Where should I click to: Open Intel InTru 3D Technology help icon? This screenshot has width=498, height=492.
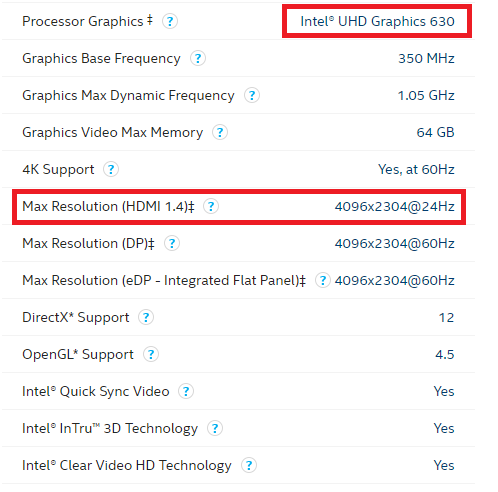215,429
